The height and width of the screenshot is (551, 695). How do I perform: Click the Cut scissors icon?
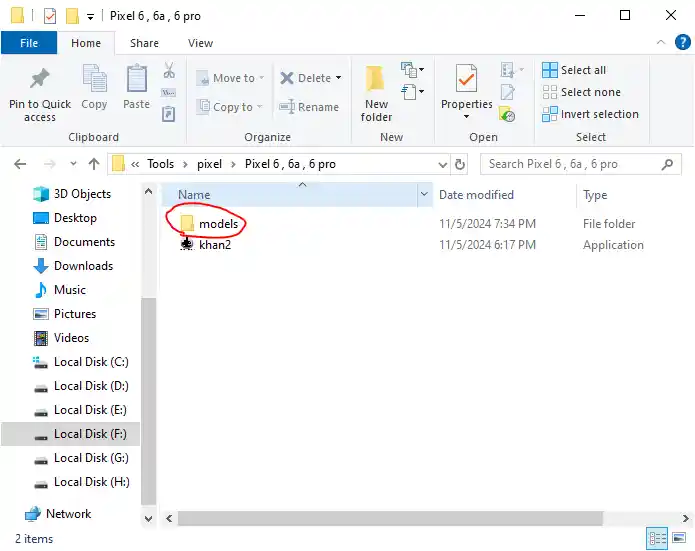(169, 70)
